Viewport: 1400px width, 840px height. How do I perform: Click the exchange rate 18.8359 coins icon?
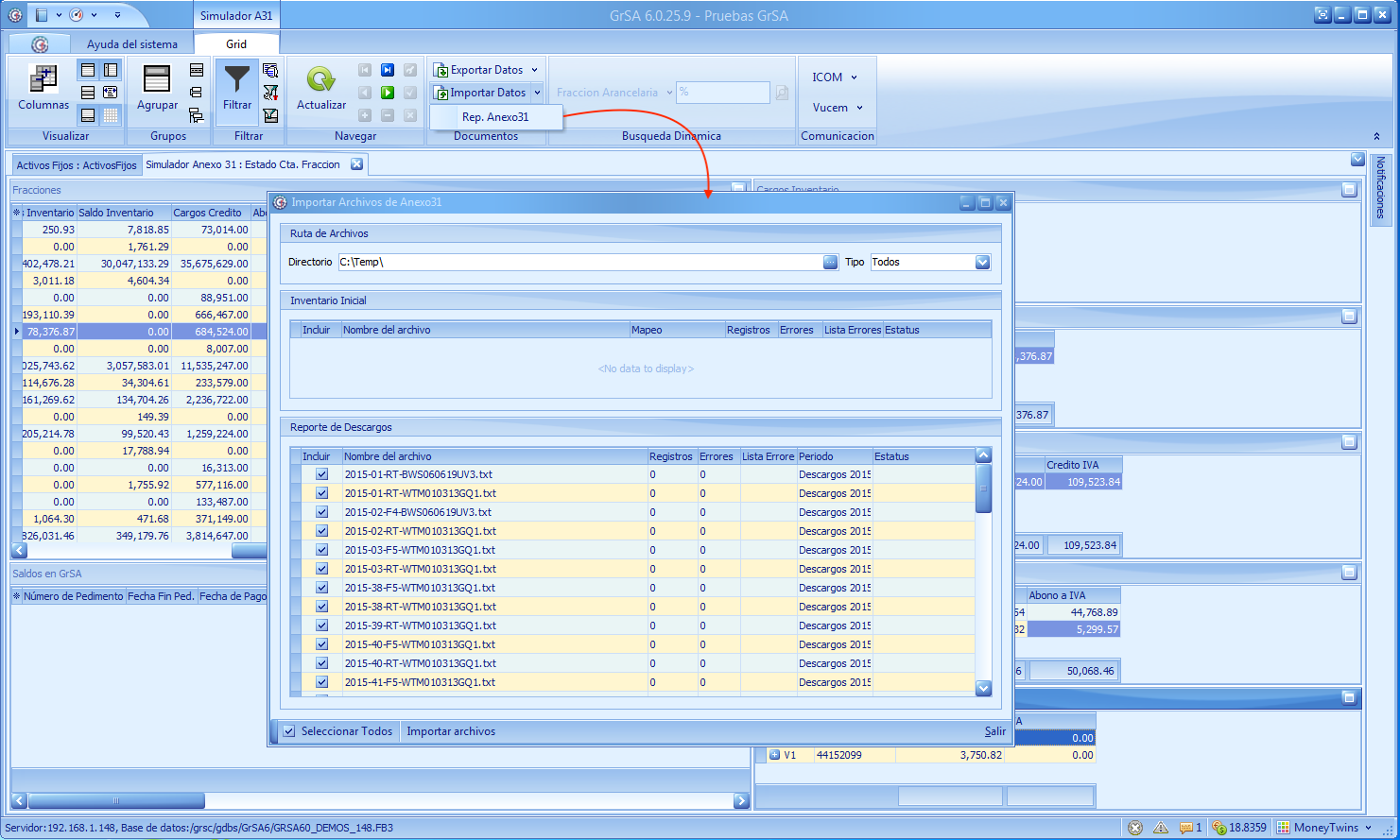point(1219,828)
